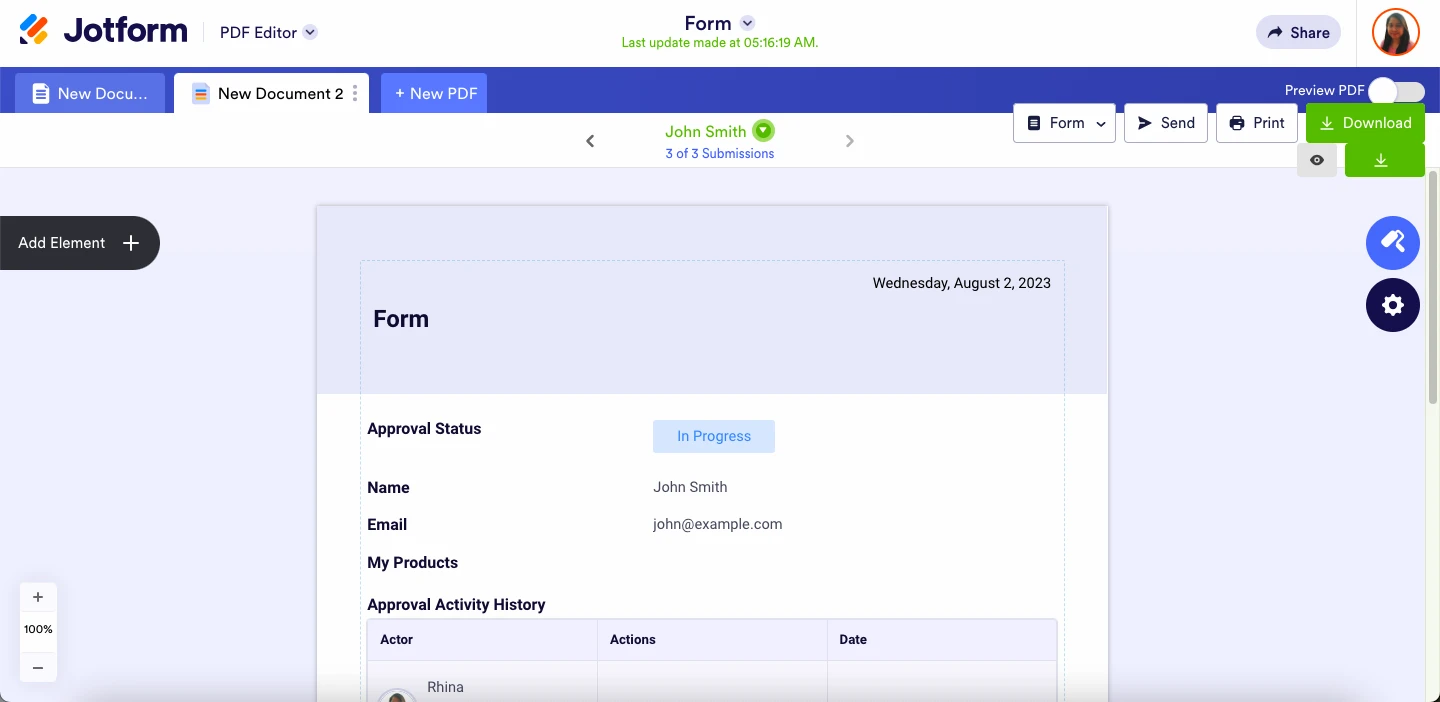Click the Share button
Viewport: 1440px width, 702px height.
(x=1297, y=32)
